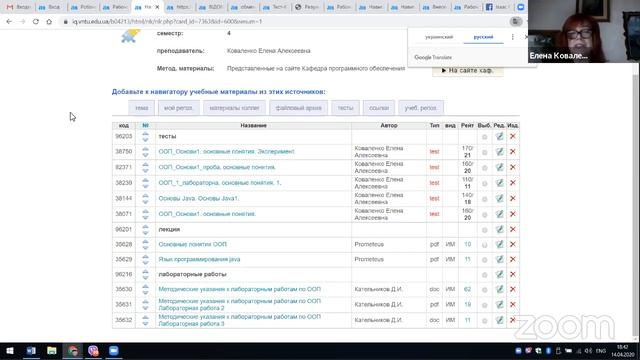Reorder row 96203 with order arrows
Viewport: 640px width, 360px height.
[145, 137]
